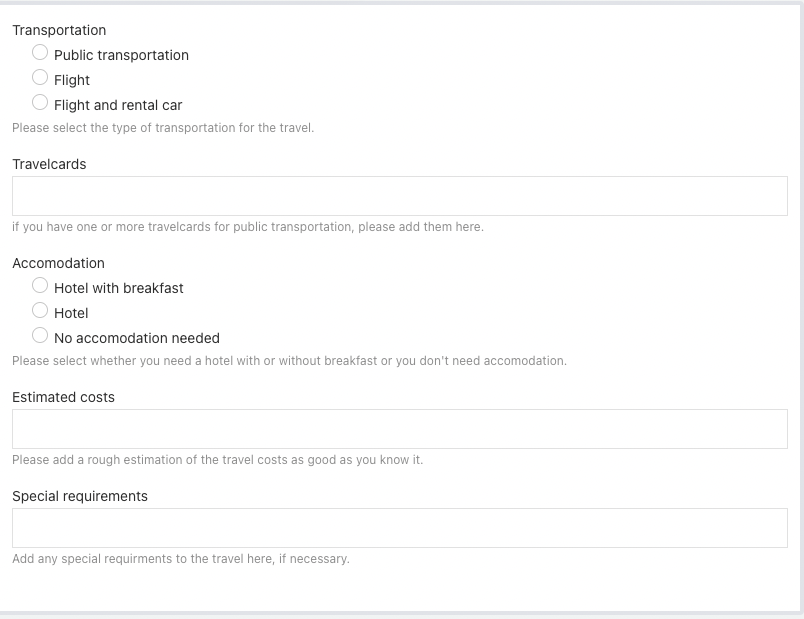The image size is (804, 619).
Task: Select the Public transportation radio button
Action: [40, 52]
